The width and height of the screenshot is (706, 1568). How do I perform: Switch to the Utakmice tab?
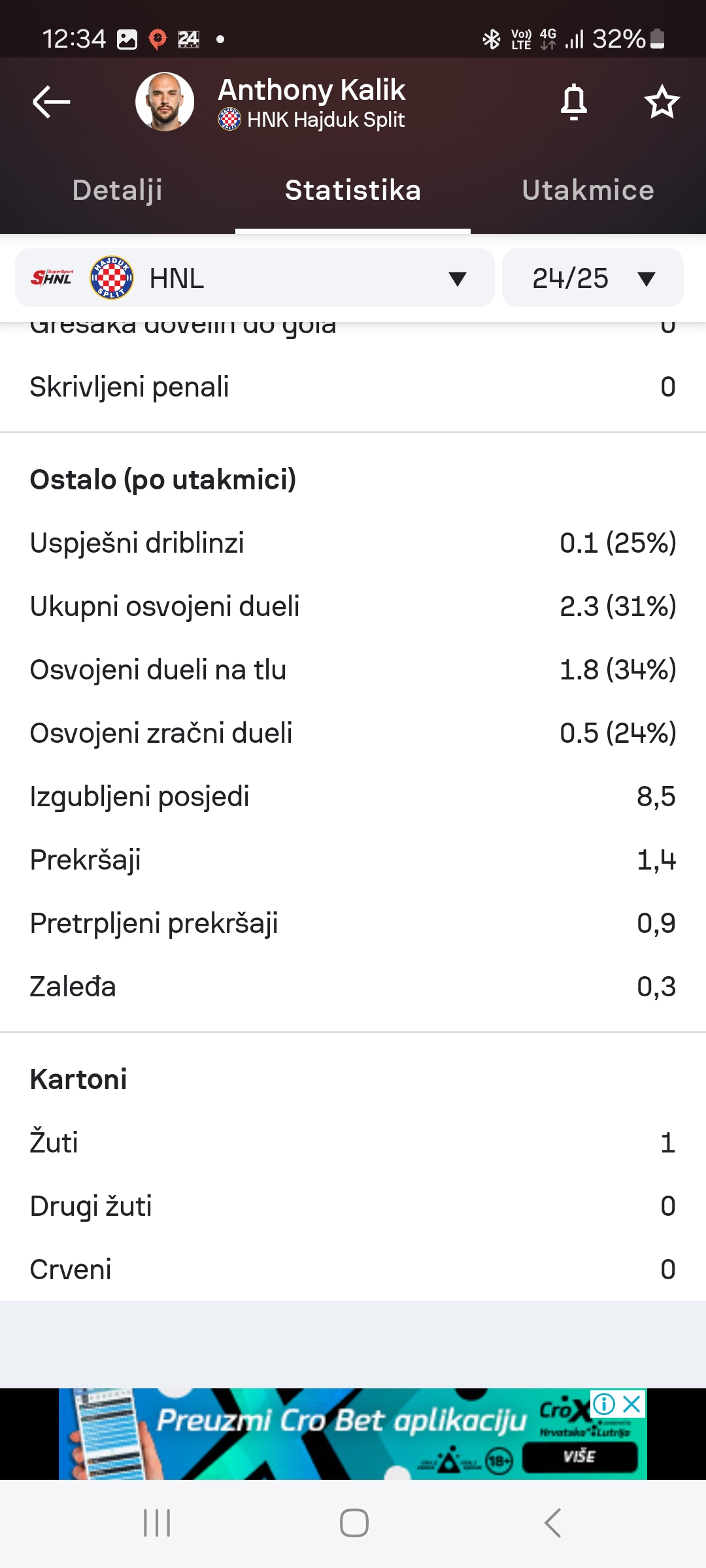(x=588, y=190)
